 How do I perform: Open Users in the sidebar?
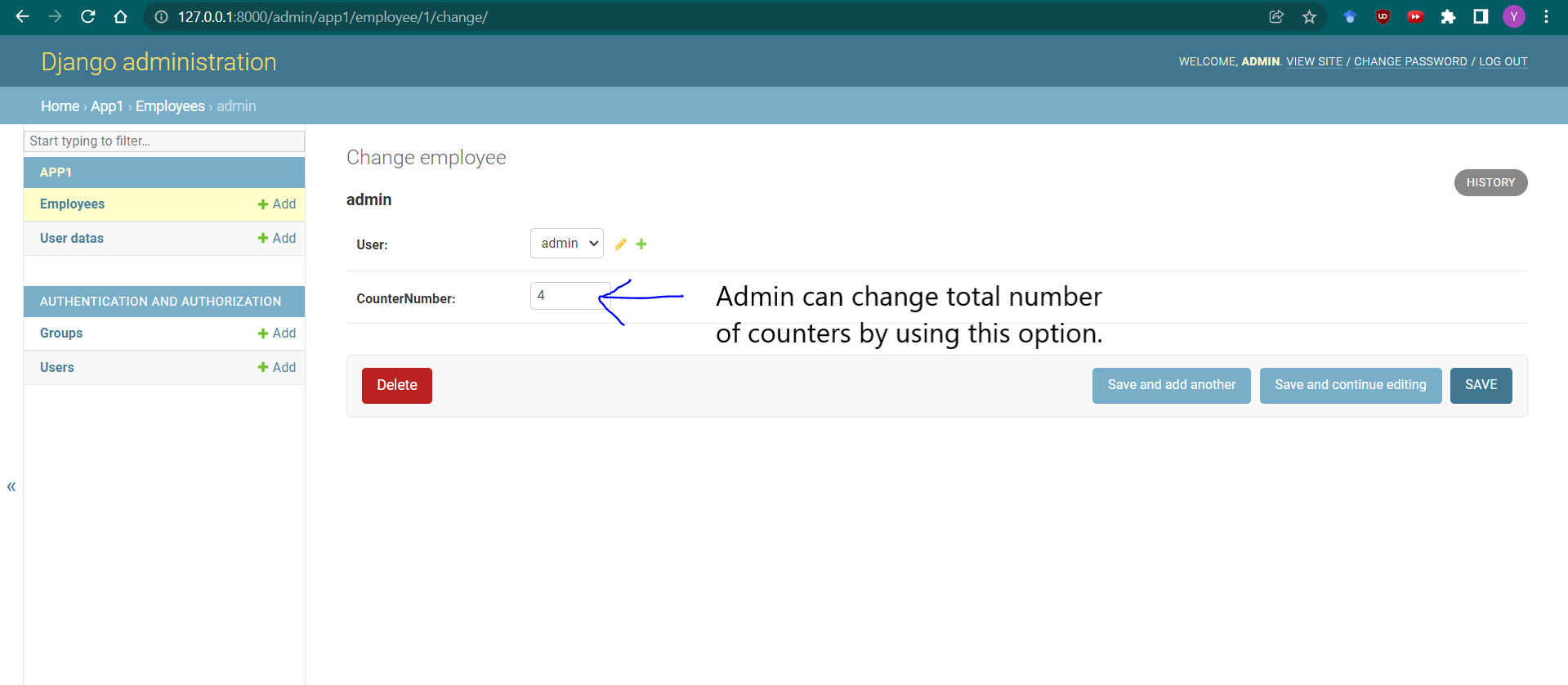click(x=57, y=367)
